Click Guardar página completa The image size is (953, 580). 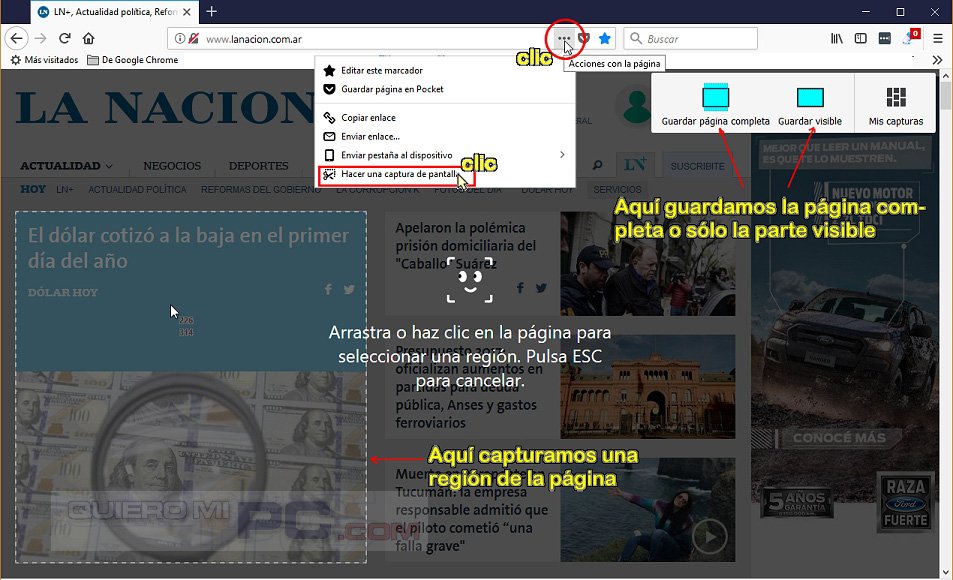click(715, 105)
